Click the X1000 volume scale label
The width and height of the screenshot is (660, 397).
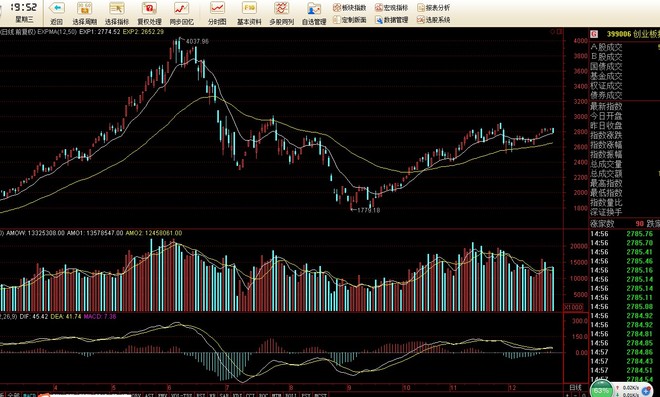click(573, 307)
